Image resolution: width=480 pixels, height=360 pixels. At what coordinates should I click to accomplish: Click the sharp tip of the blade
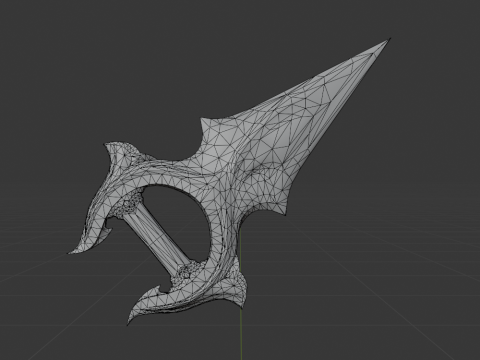(387, 41)
